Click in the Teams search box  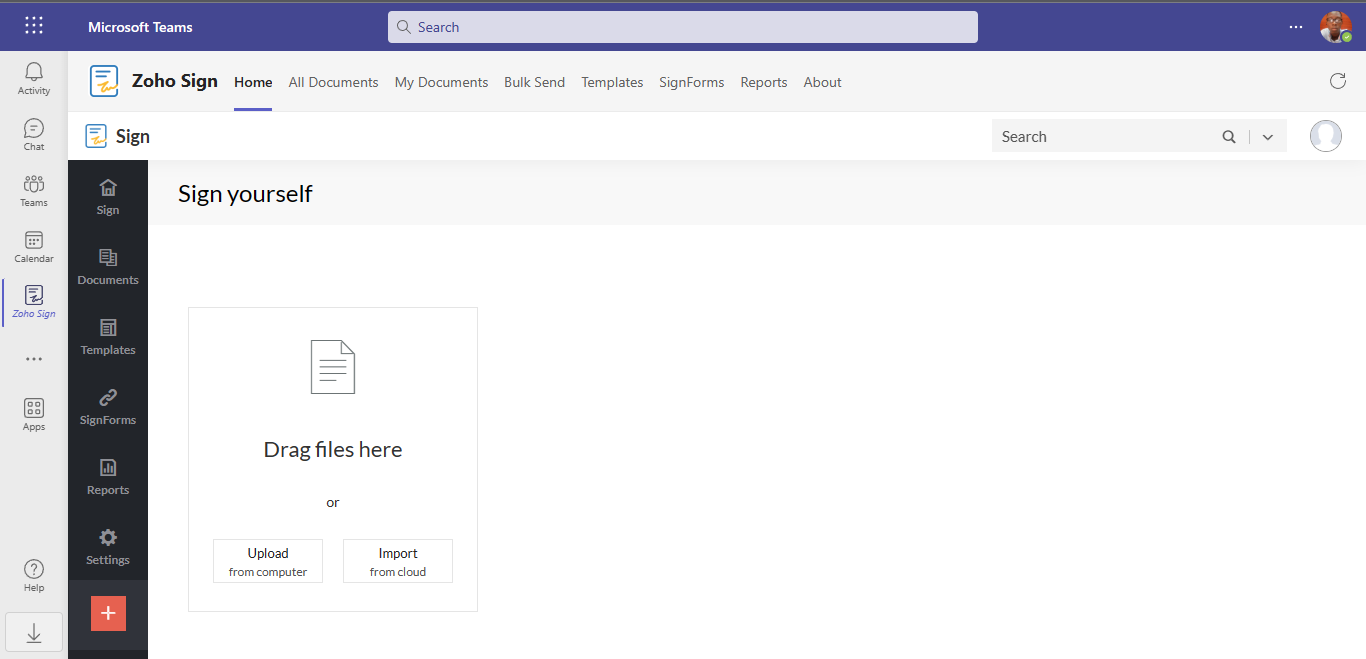click(x=683, y=27)
